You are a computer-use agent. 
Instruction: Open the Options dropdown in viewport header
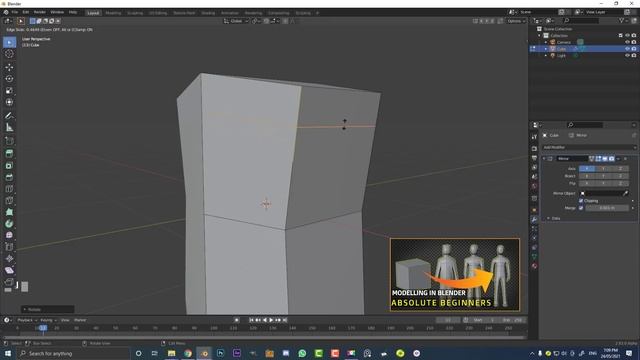pos(516,21)
